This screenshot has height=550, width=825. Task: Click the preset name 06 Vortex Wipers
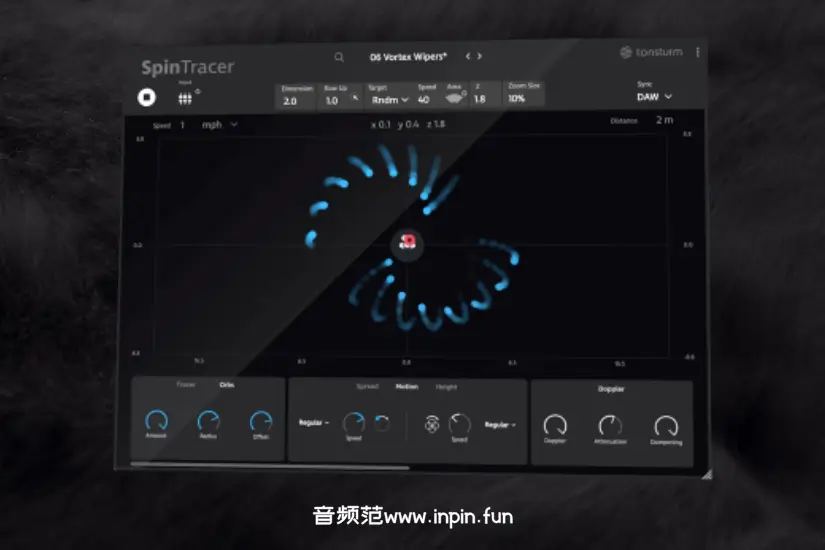[408, 57]
